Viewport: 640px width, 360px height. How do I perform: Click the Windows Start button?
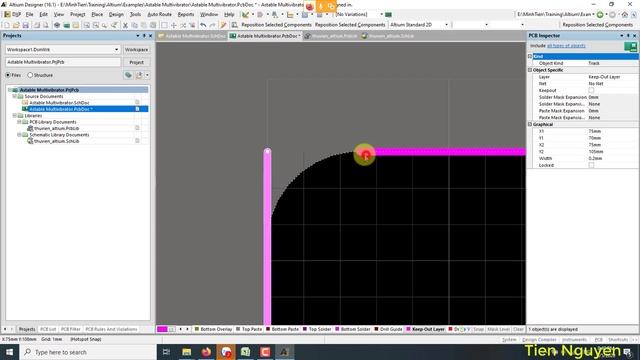tap(9, 352)
